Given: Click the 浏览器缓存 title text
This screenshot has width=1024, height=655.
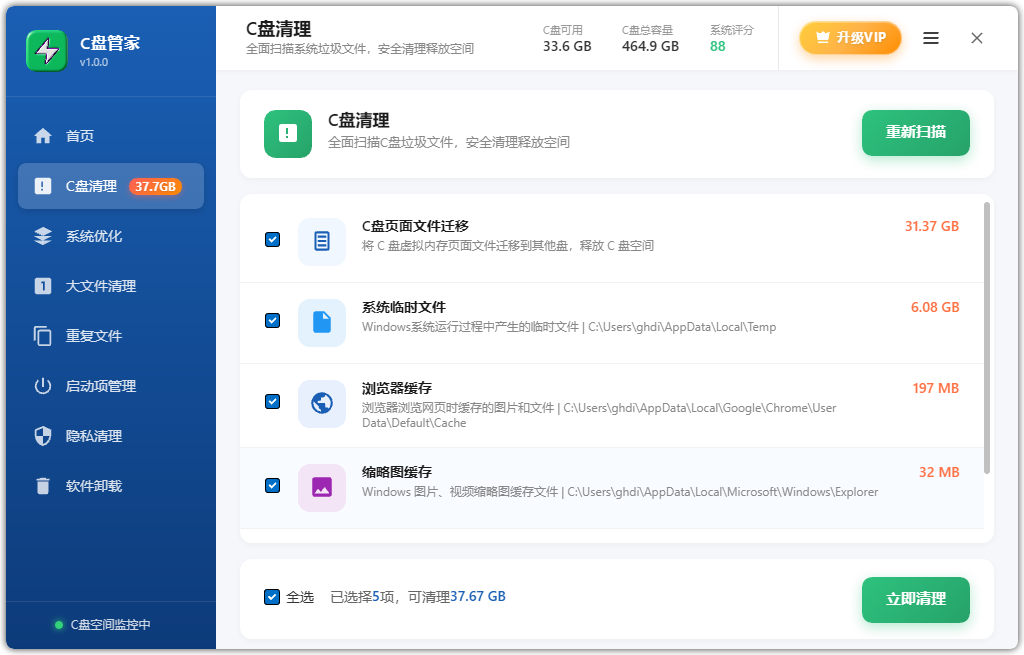Looking at the screenshot, I should pyautogui.click(x=397, y=389).
